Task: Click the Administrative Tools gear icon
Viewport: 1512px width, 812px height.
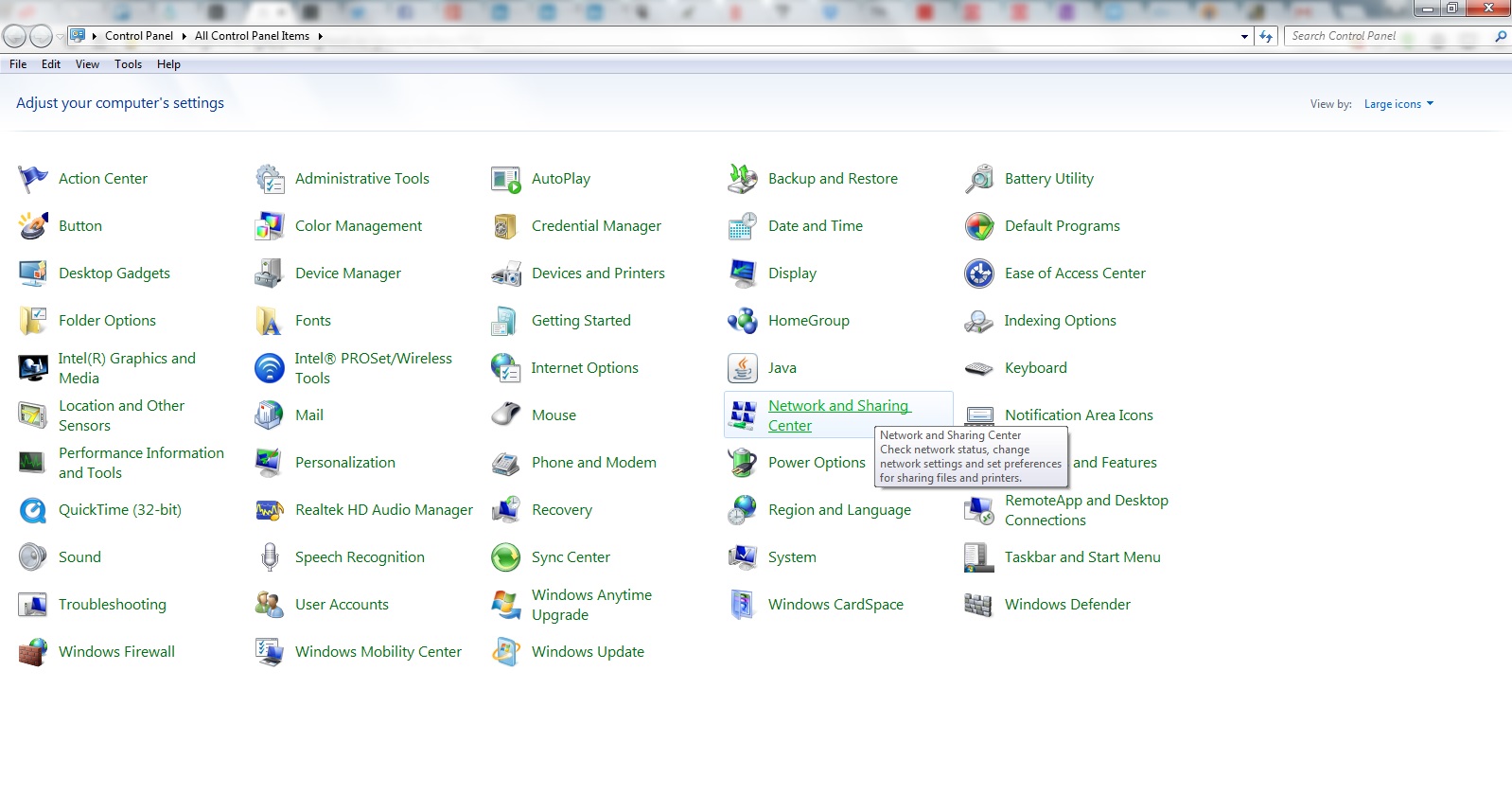Action: click(x=270, y=179)
